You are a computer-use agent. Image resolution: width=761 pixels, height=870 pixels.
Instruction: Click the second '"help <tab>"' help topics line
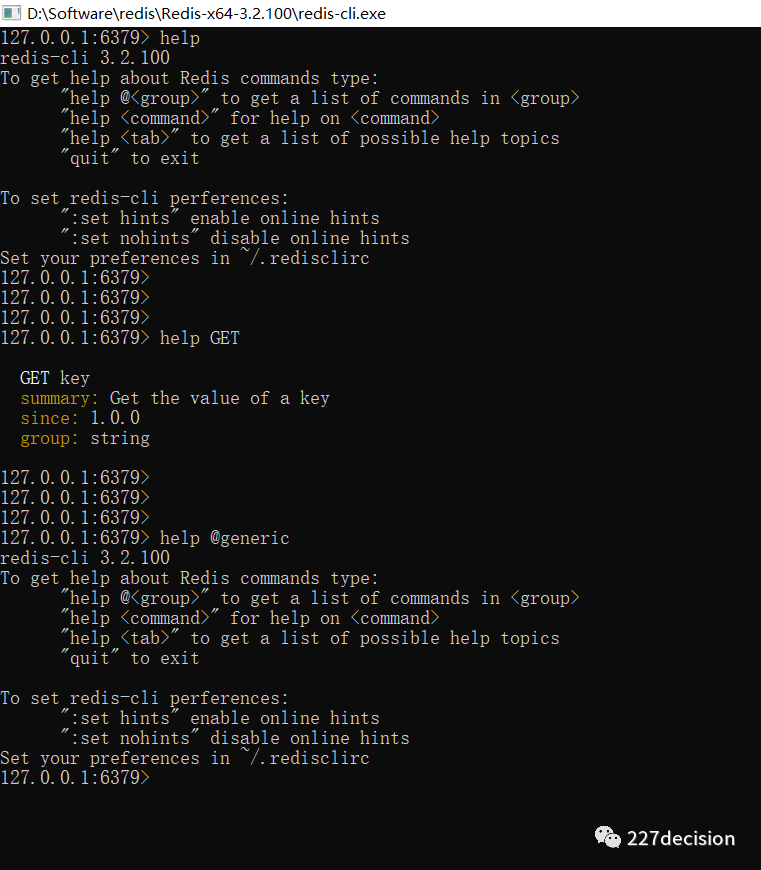click(x=310, y=638)
